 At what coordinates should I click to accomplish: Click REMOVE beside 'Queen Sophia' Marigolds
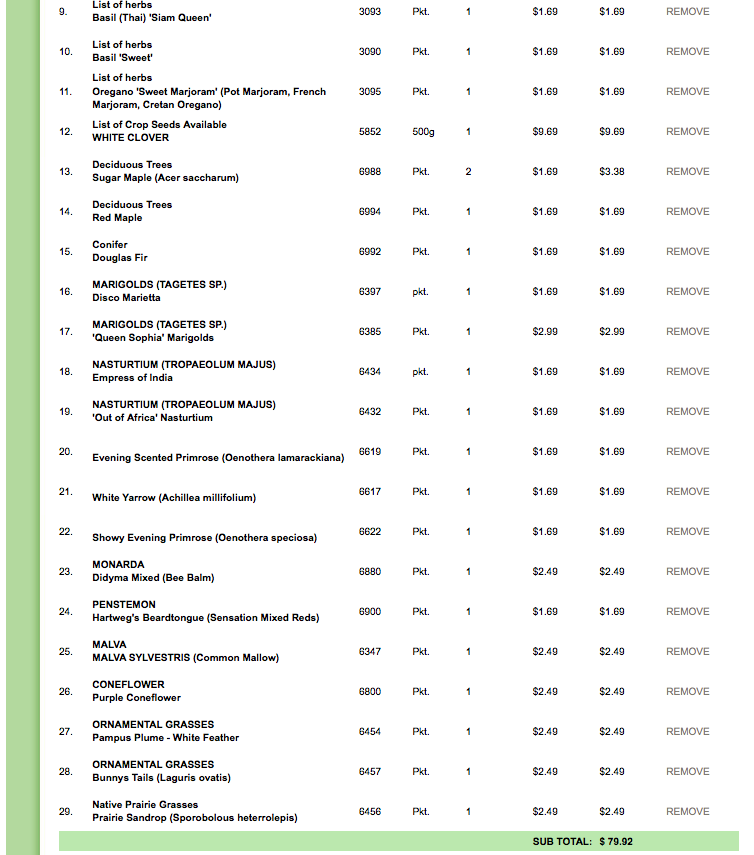687,332
